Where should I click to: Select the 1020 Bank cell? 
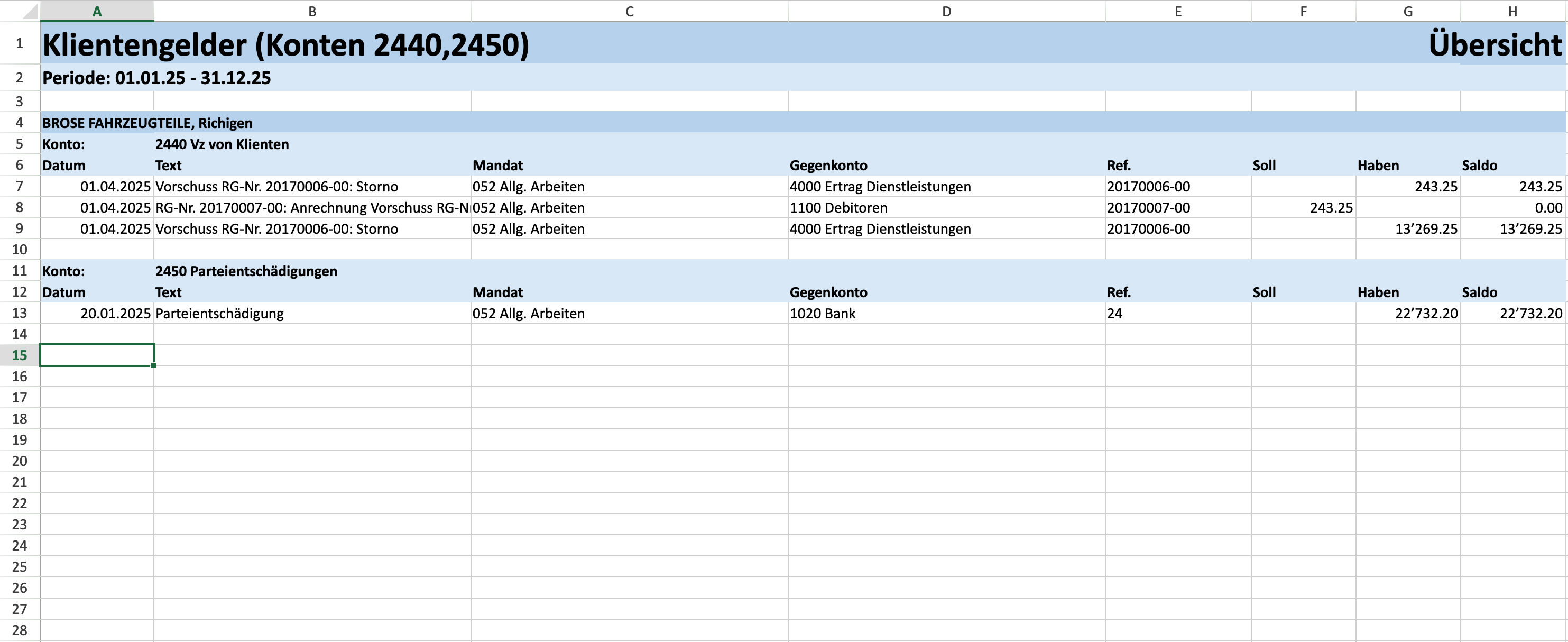click(x=823, y=314)
